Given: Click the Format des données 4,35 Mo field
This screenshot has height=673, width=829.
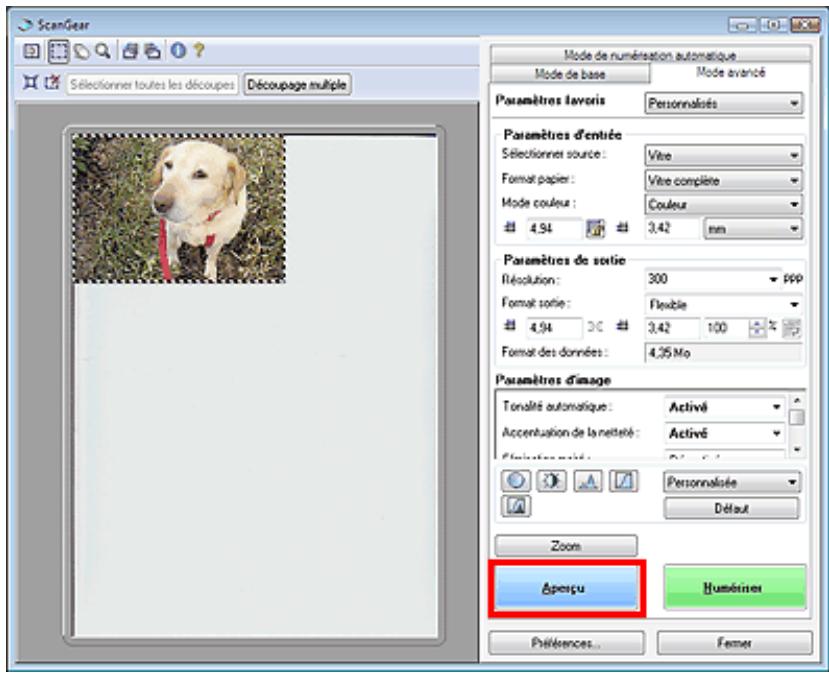Looking at the screenshot, I should click(x=724, y=353).
